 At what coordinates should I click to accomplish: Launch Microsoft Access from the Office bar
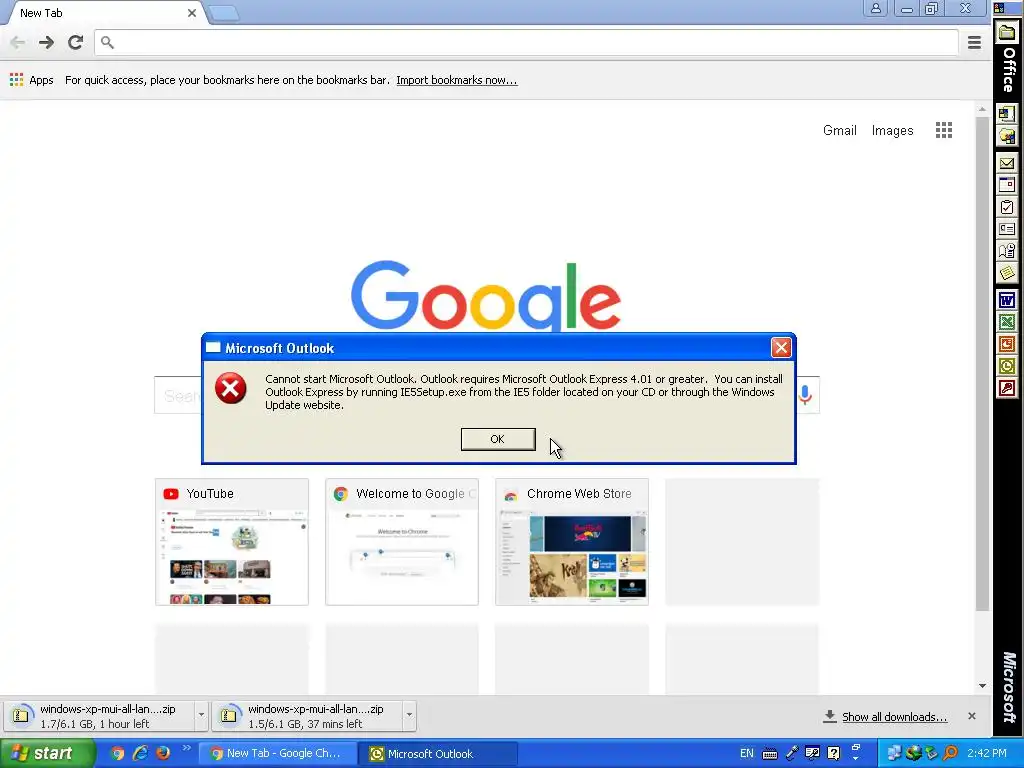(x=1006, y=389)
